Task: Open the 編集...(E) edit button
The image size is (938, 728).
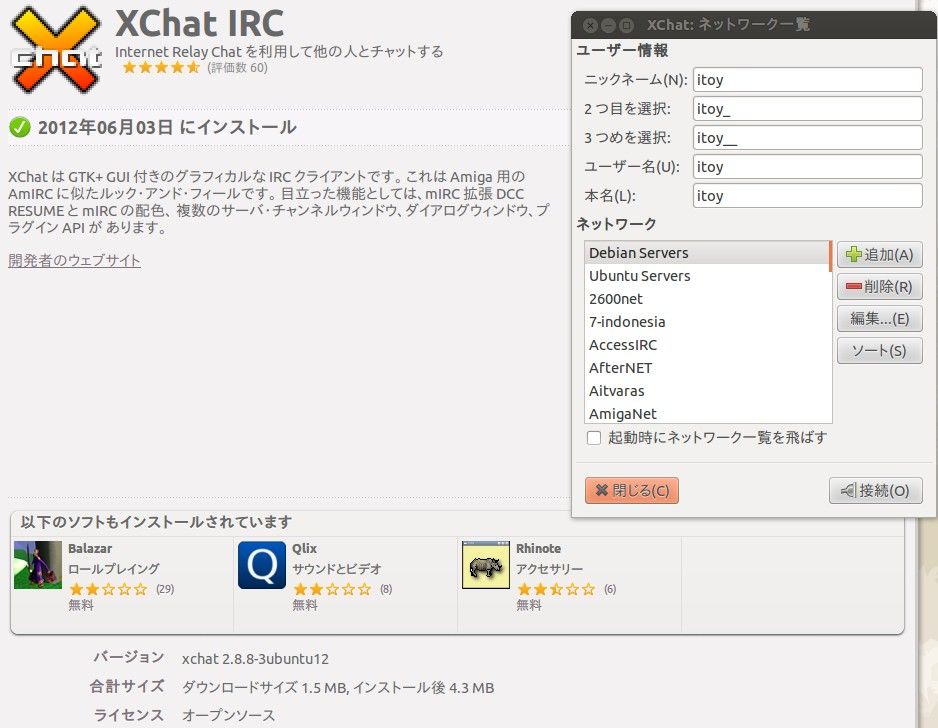Action: point(879,318)
